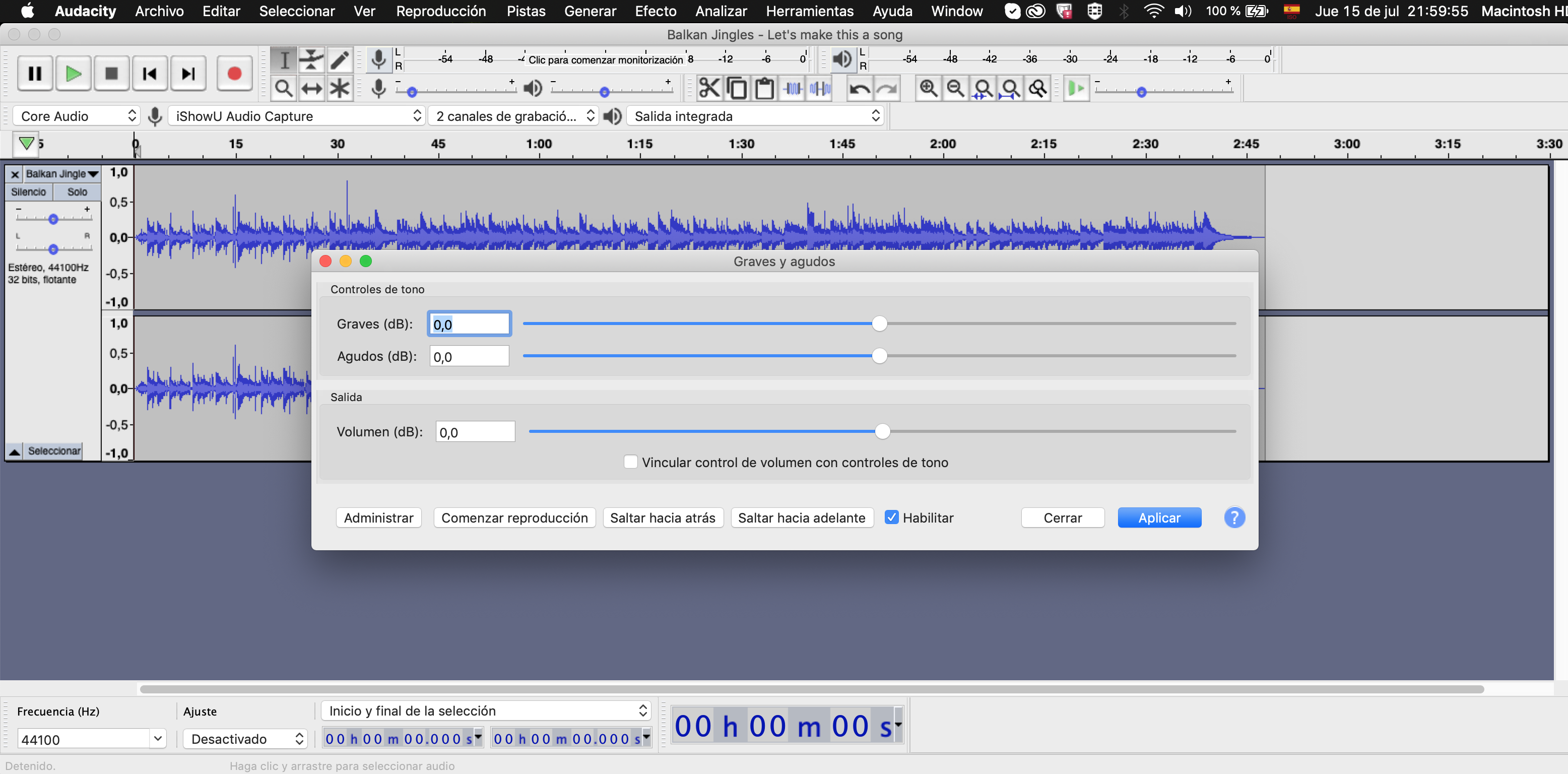This screenshot has height=774, width=1568.
Task: Click the Zoom In magnifier icon
Action: [928, 88]
